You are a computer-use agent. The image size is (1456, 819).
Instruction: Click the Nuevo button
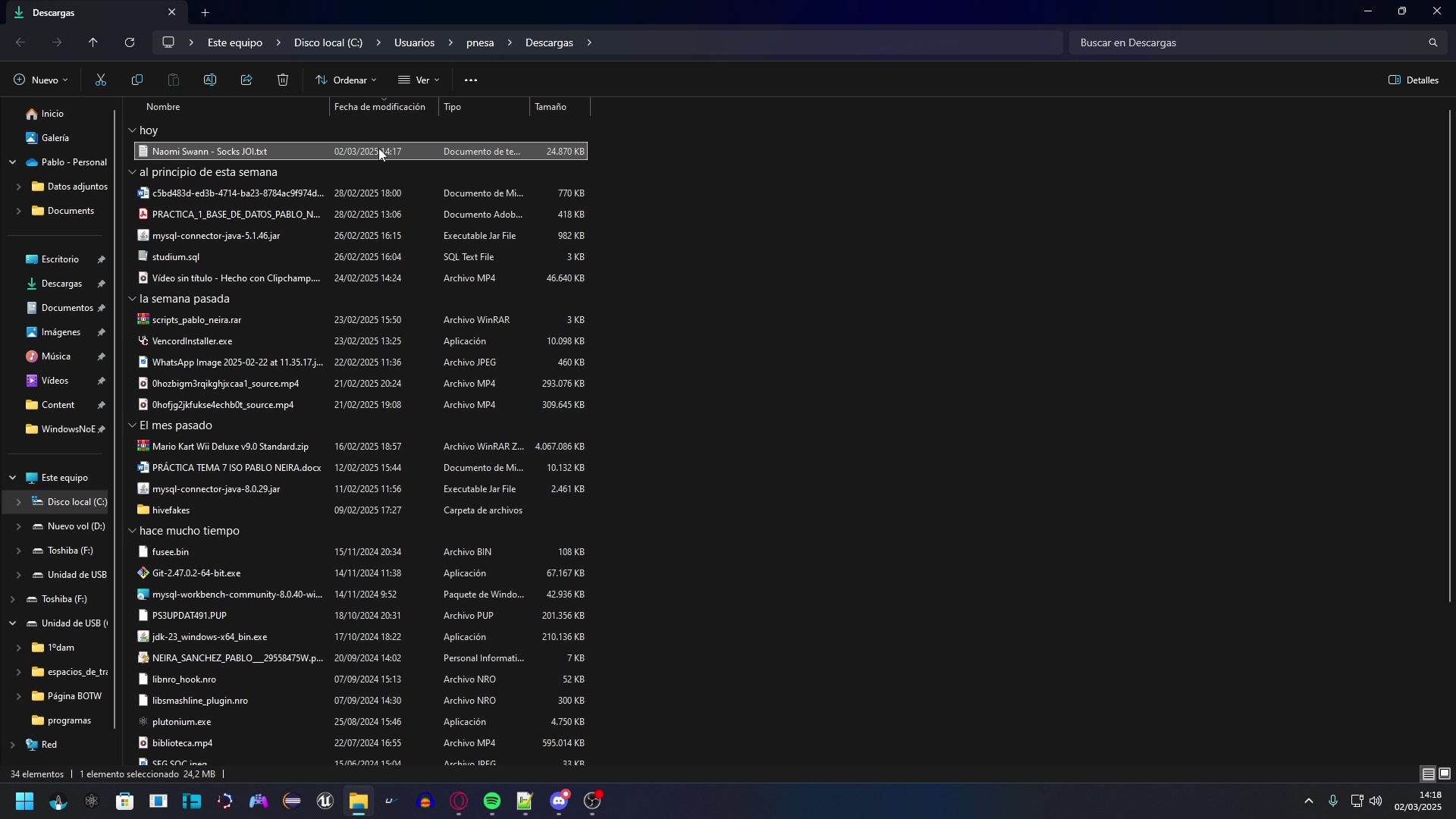(x=41, y=80)
